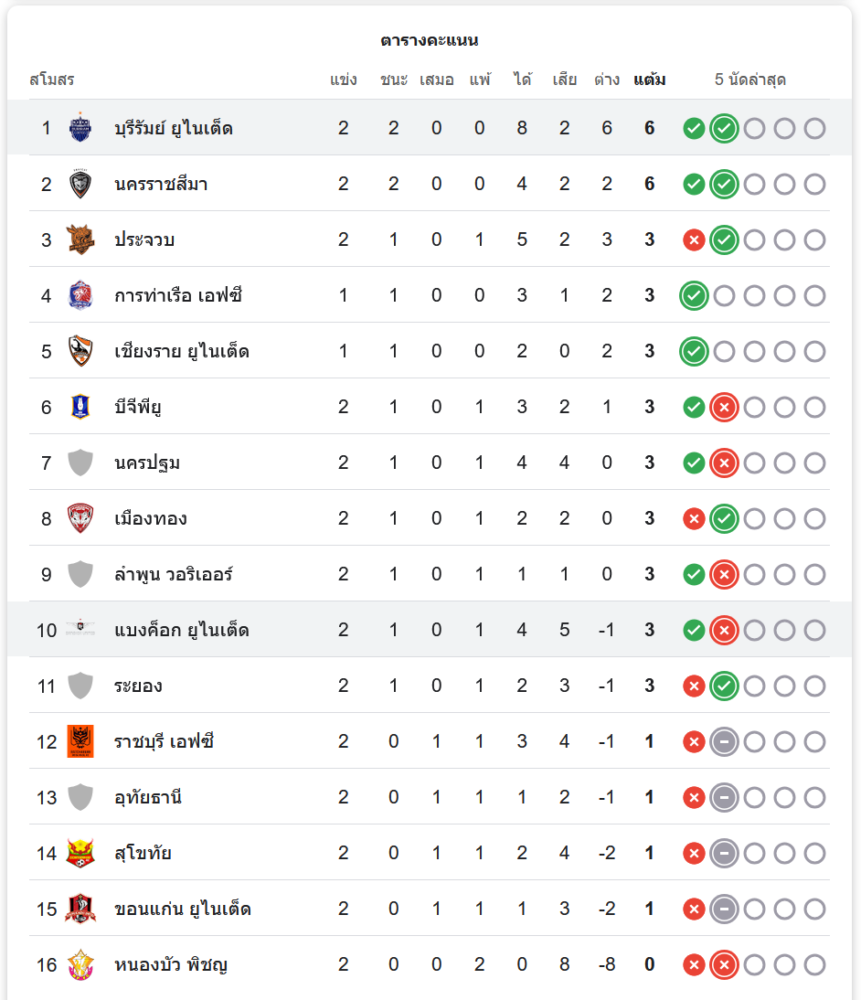Click the 5 นัดล่าสุด column header
Screen dimensions: 861x1000
point(750,80)
